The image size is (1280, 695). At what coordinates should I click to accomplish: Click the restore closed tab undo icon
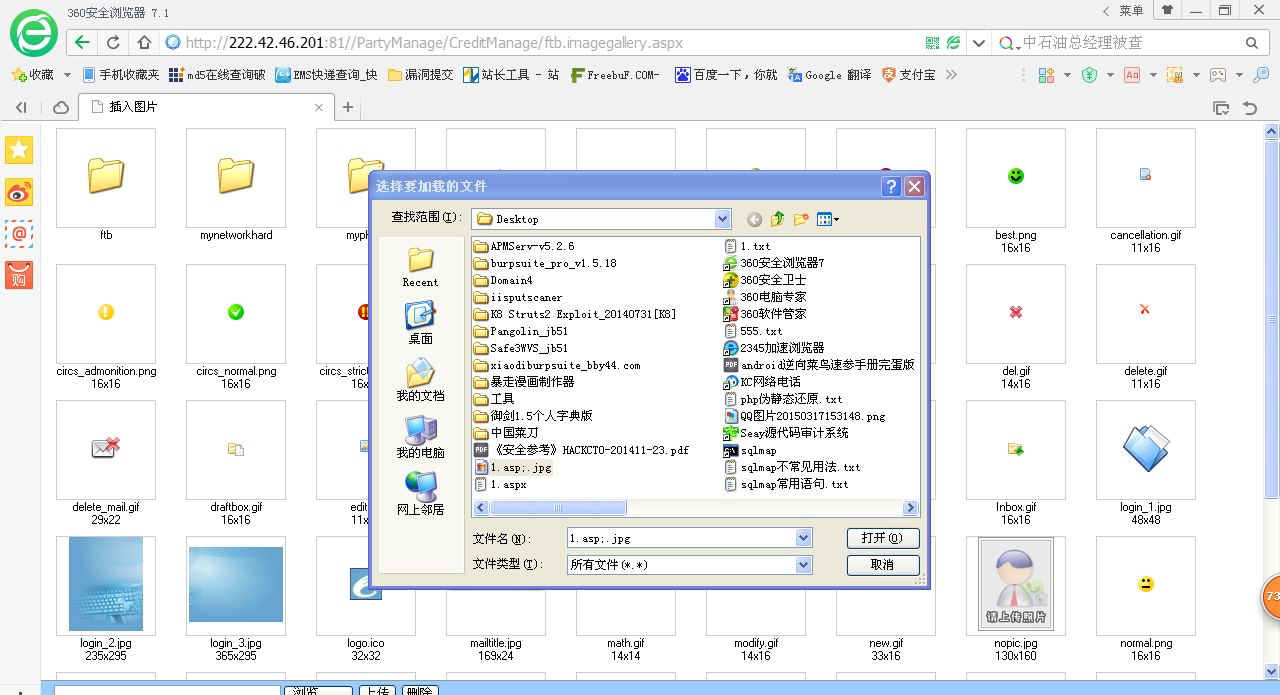coord(1250,107)
